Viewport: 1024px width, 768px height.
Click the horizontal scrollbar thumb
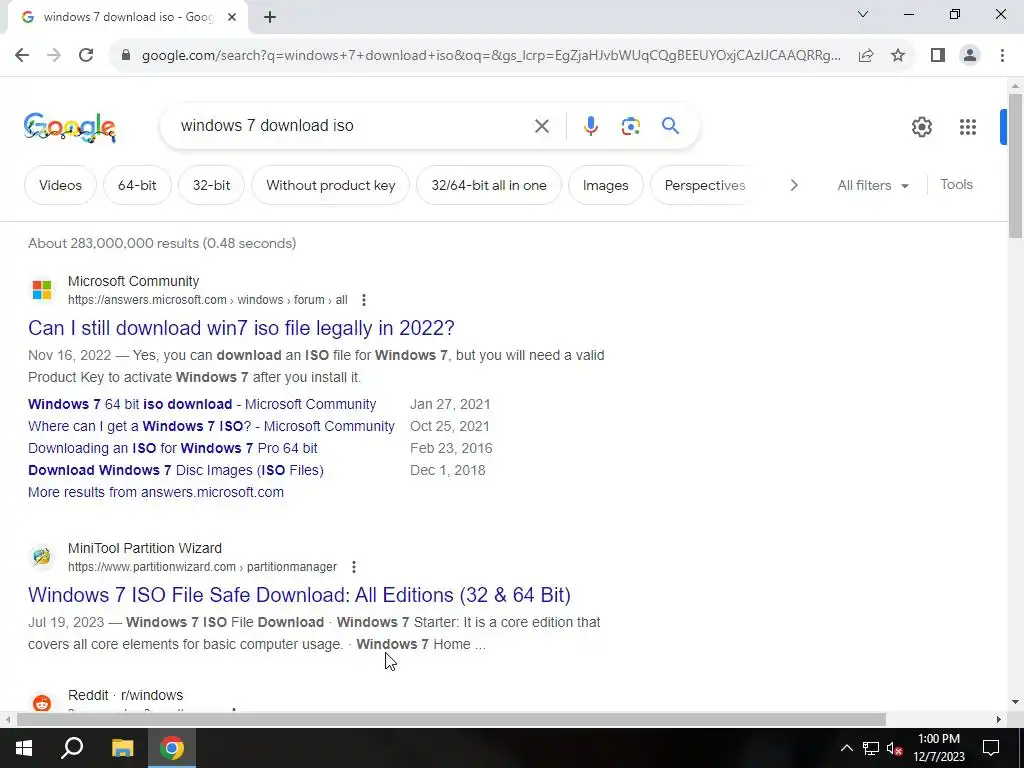click(451, 720)
